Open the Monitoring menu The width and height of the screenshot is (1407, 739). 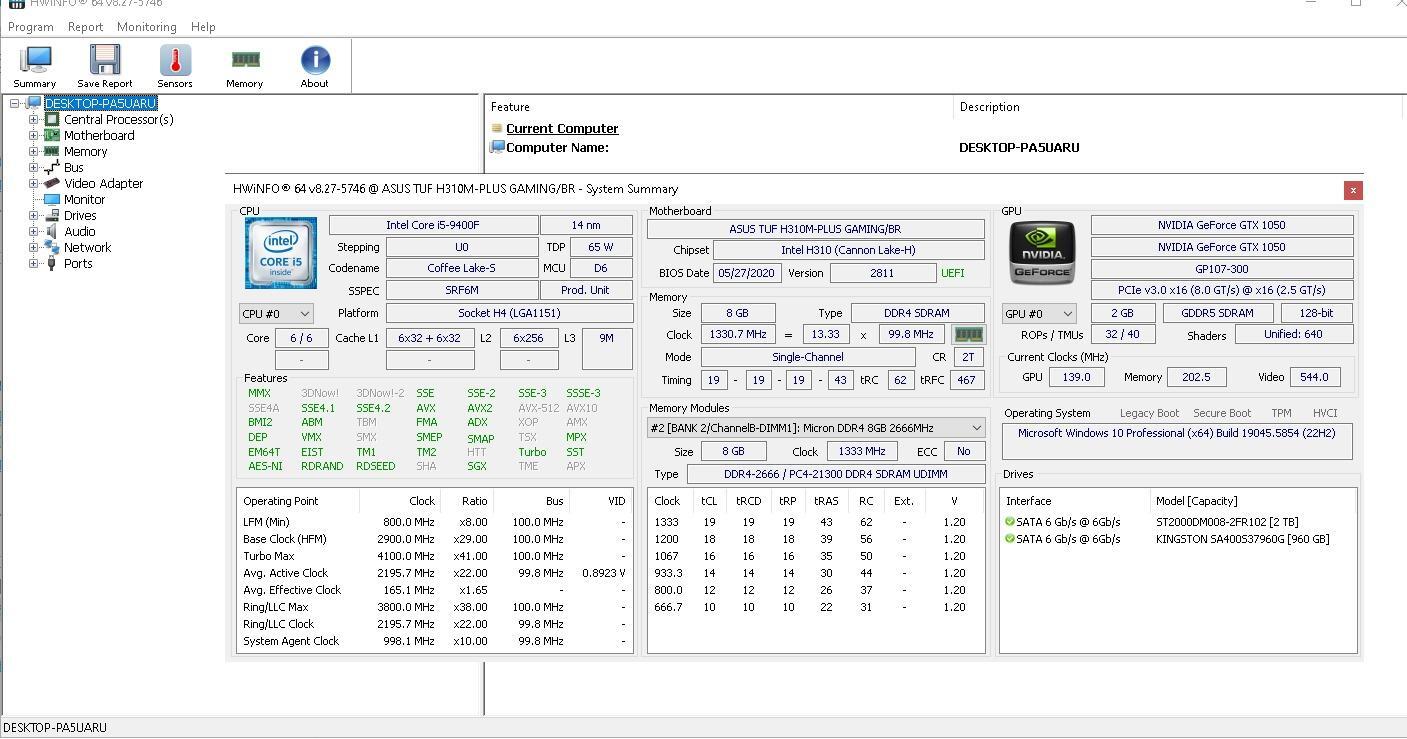pos(146,27)
